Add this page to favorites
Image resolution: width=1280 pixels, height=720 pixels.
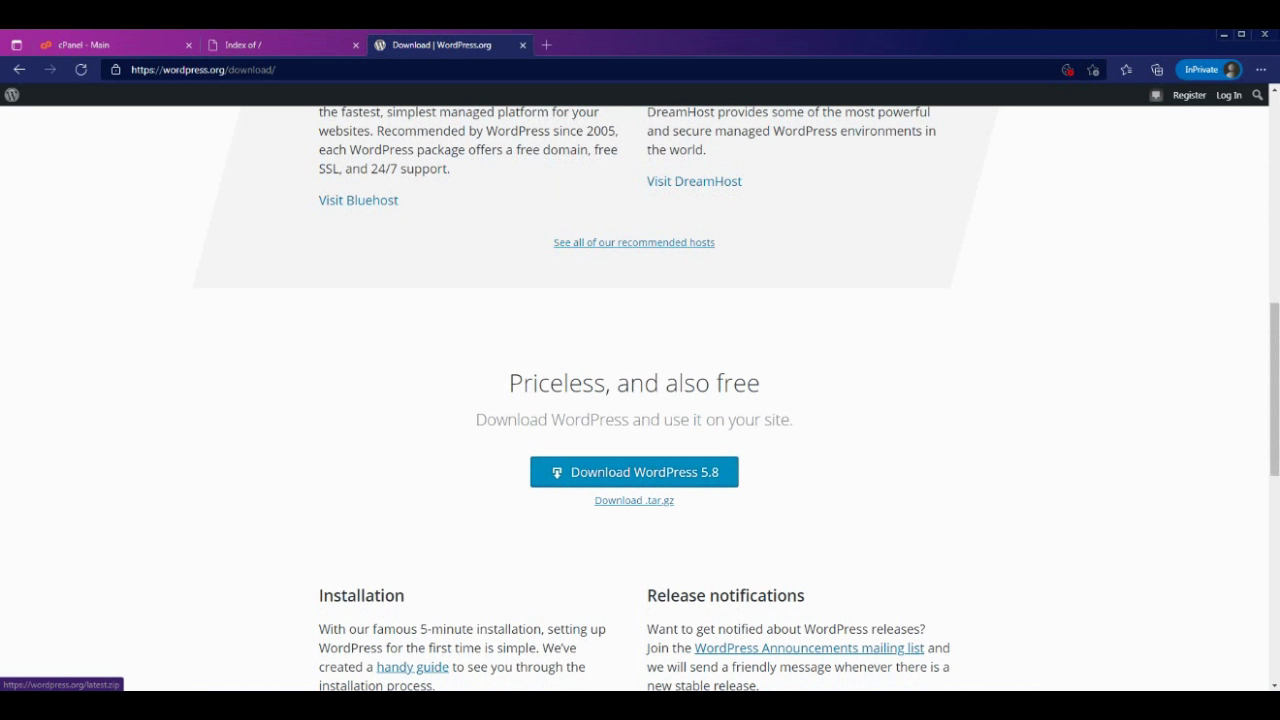(x=1093, y=70)
